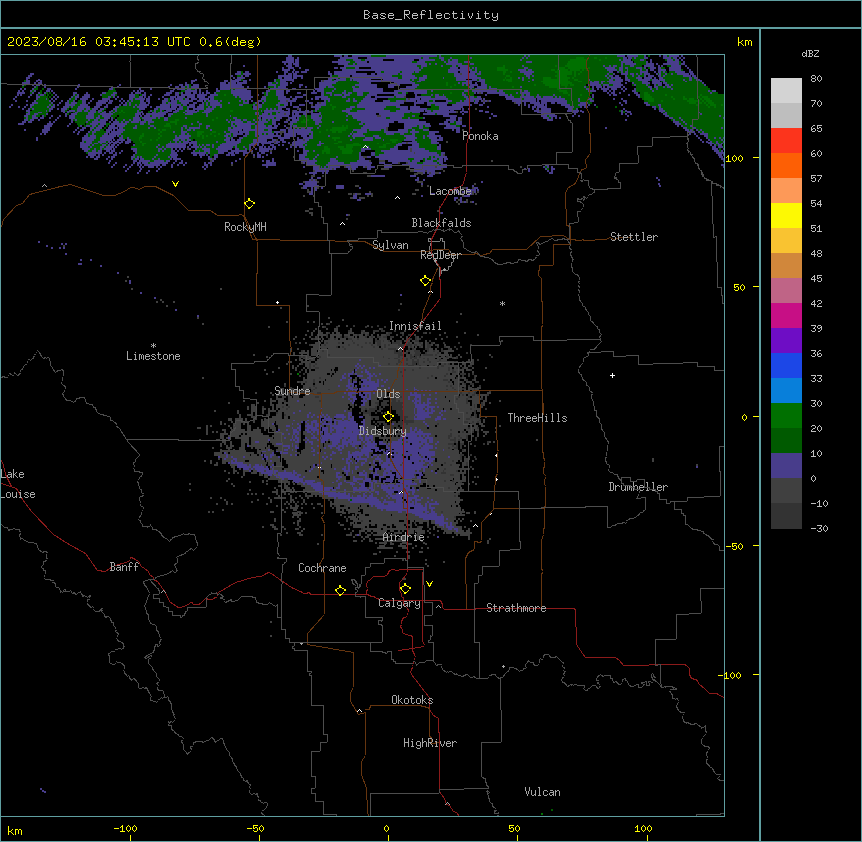This screenshot has height=842, width=862.
Task: Click the Blackfalds label
Action: click(x=441, y=223)
